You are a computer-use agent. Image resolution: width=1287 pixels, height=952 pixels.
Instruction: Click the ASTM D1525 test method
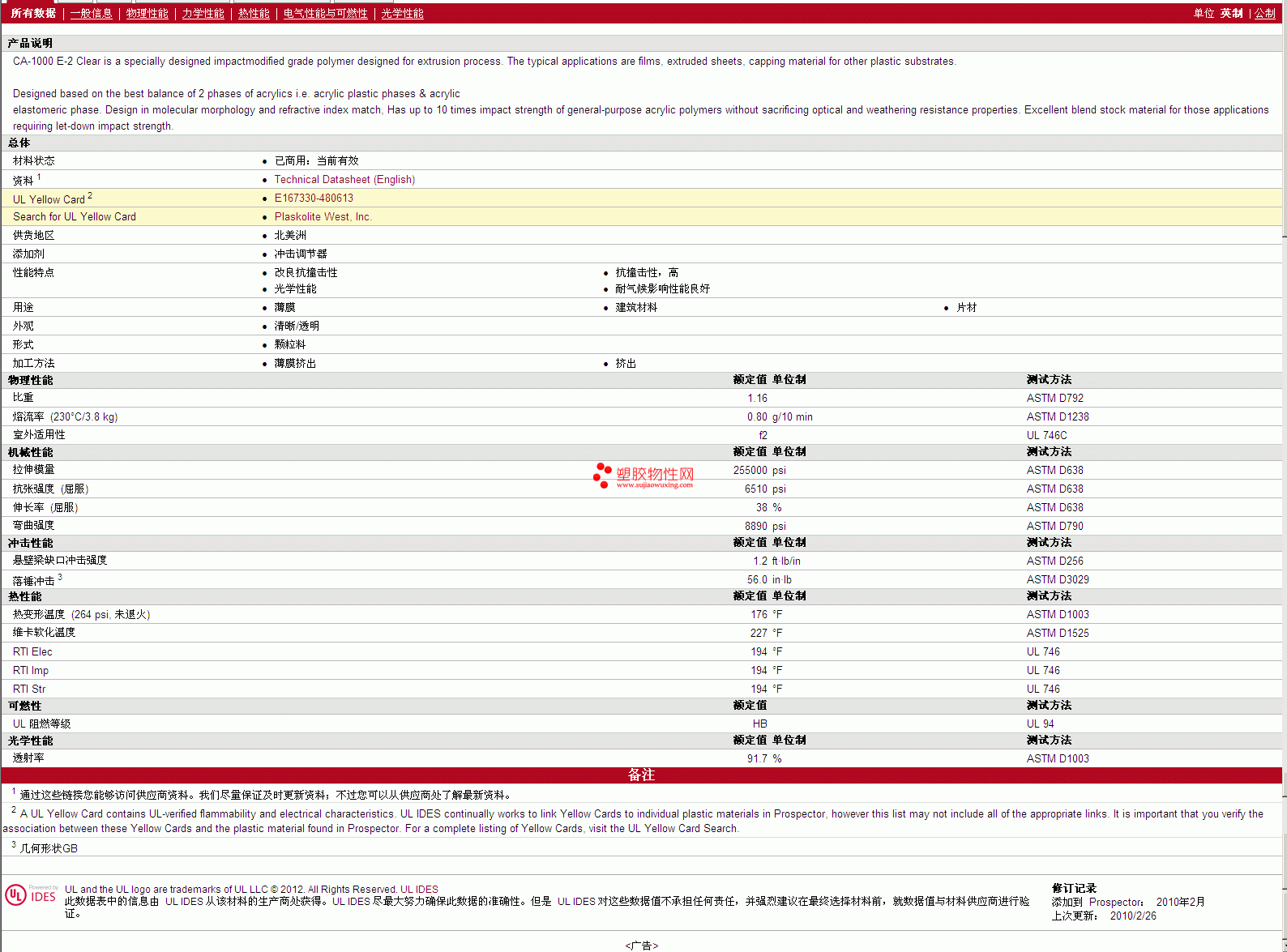click(1058, 634)
